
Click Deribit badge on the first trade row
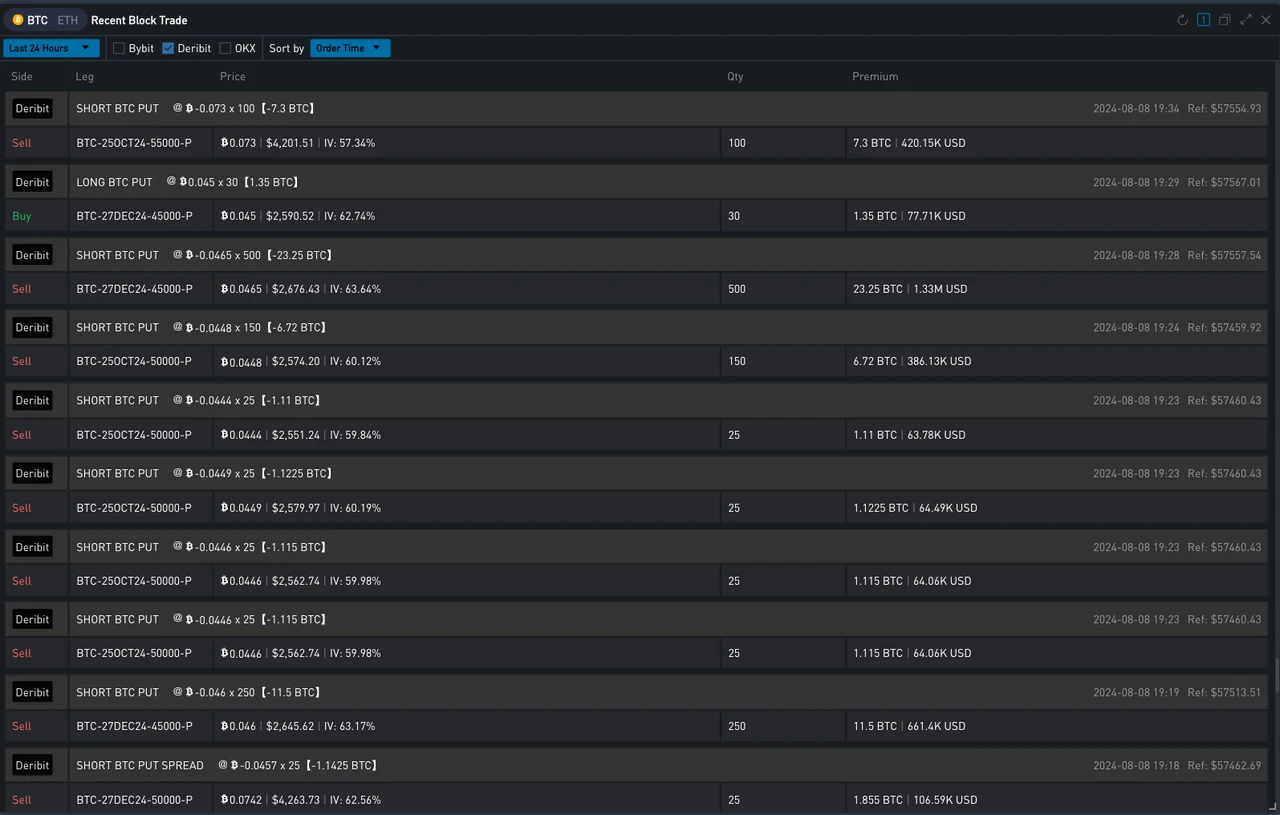pyautogui.click(x=32, y=108)
